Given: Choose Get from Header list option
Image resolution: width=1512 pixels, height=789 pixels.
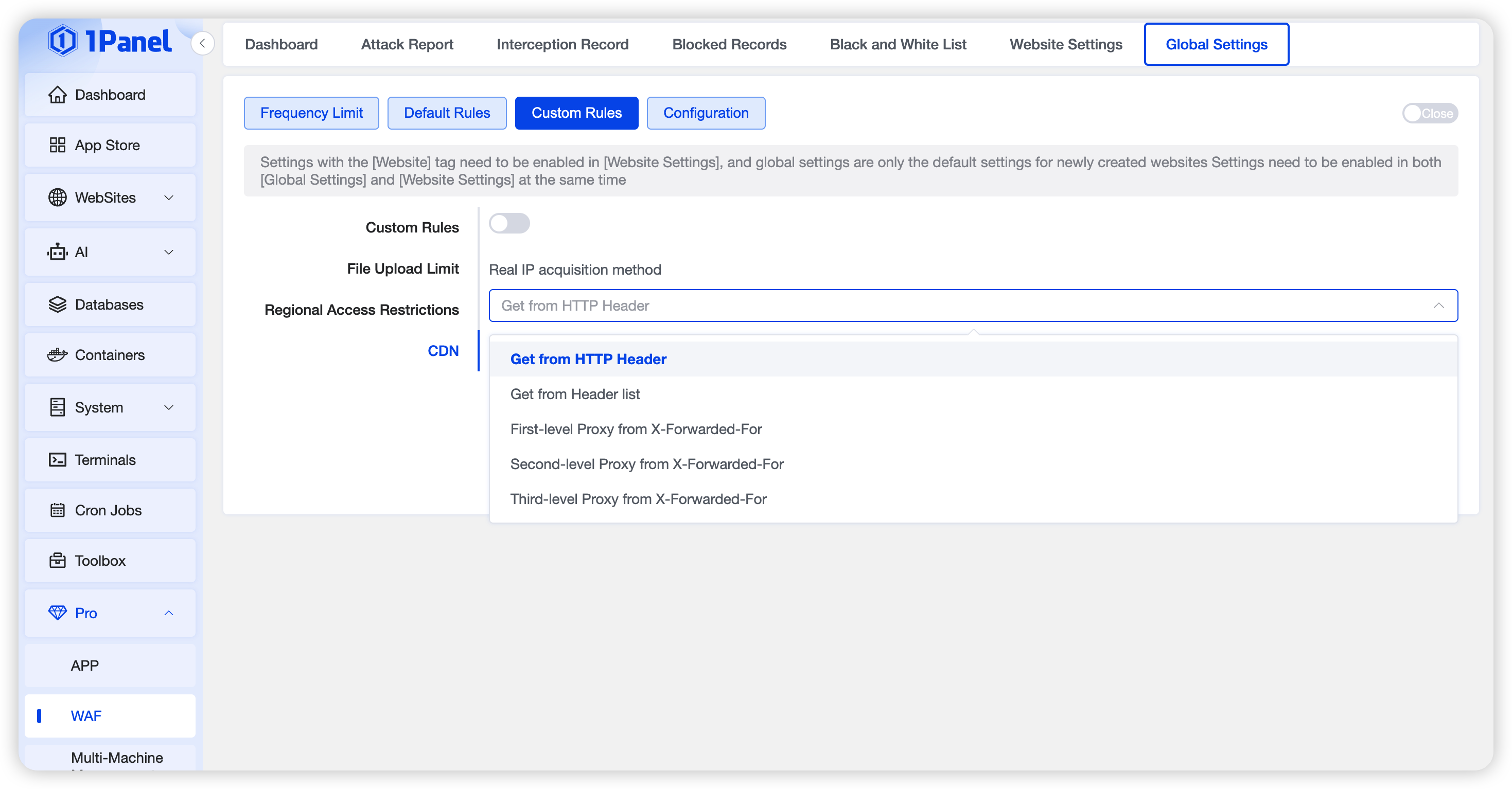Looking at the screenshot, I should click(x=575, y=394).
